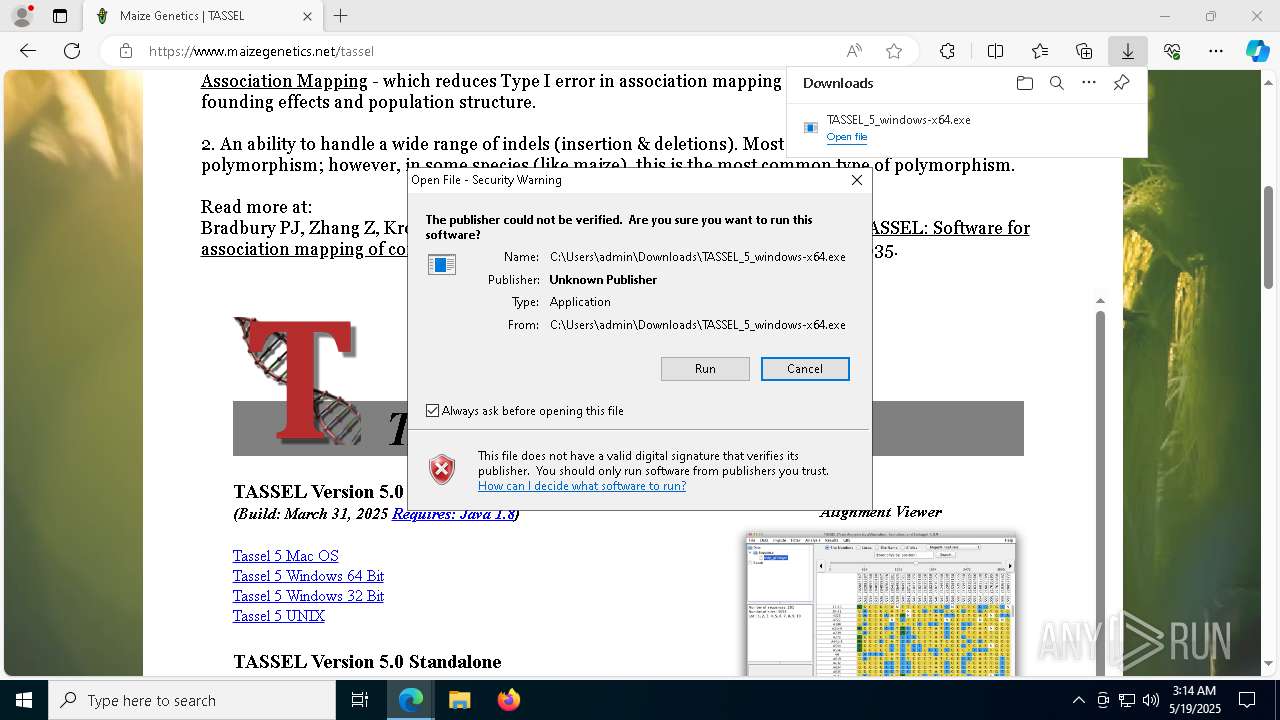Image resolution: width=1280 pixels, height=720 pixels.
Task: Download Tassel 5 Windows 64 Bit
Action: pyautogui.click(x=308, y=576)
